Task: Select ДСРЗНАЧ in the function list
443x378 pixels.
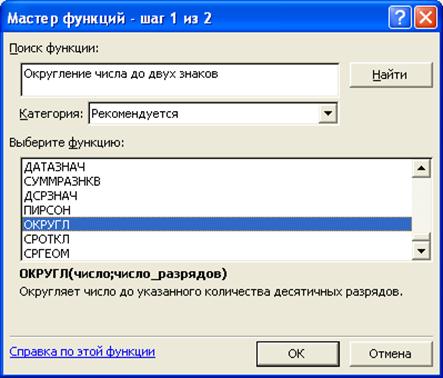Action: [217, 196]
